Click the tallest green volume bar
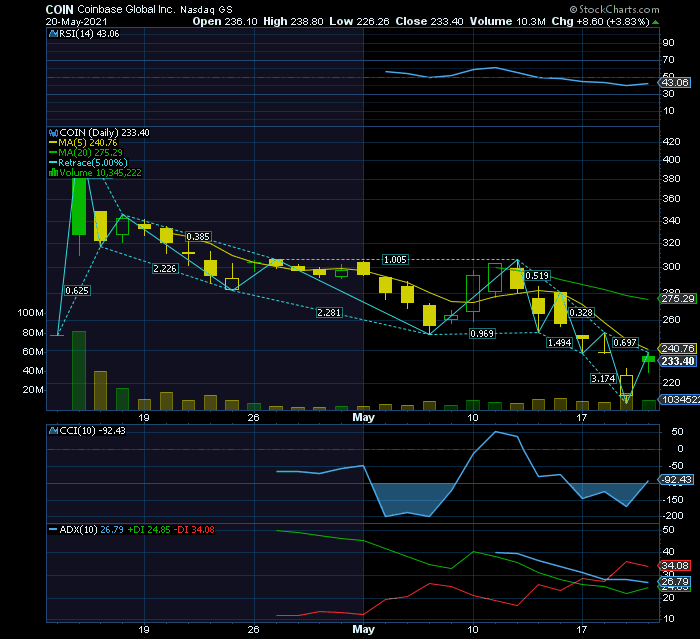The image size is (700, 639). coord(79,371)
